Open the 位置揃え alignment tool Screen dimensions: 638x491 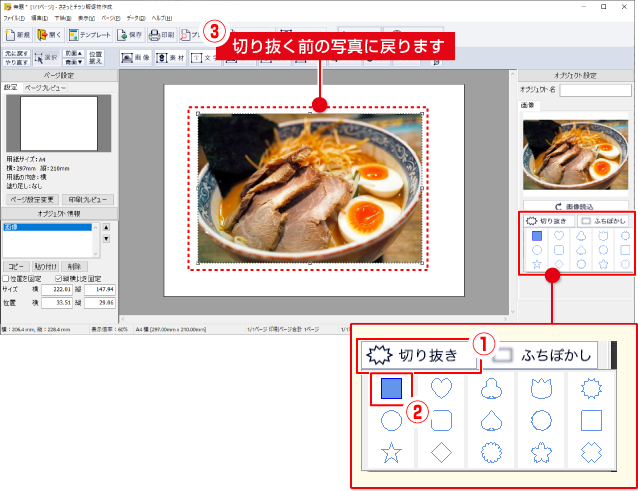click(96, 58)
